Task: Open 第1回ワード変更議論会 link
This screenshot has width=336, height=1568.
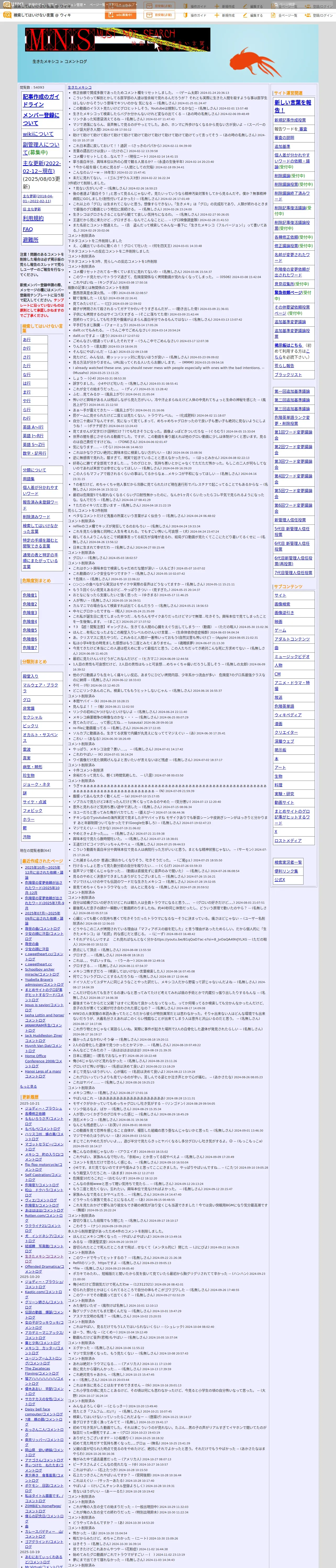Action: [x=293, y=435]
